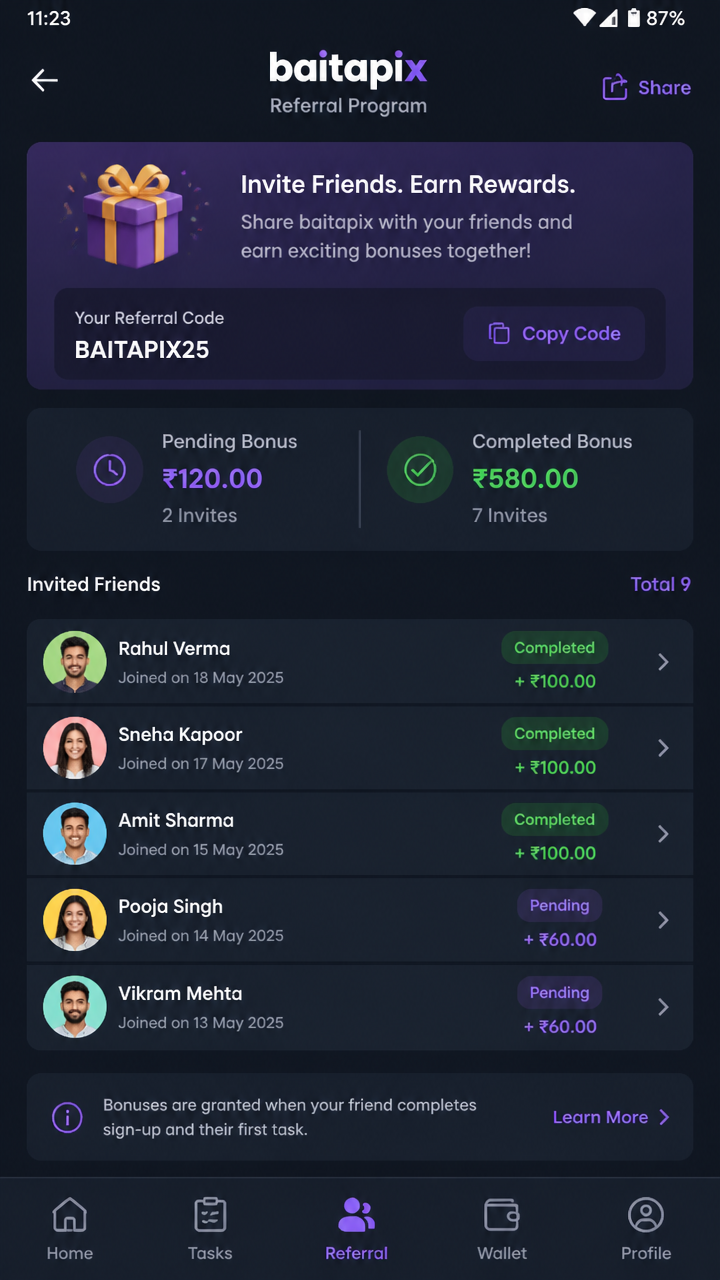Select the referral code BAITAPIX25 text

click(142, 350)
